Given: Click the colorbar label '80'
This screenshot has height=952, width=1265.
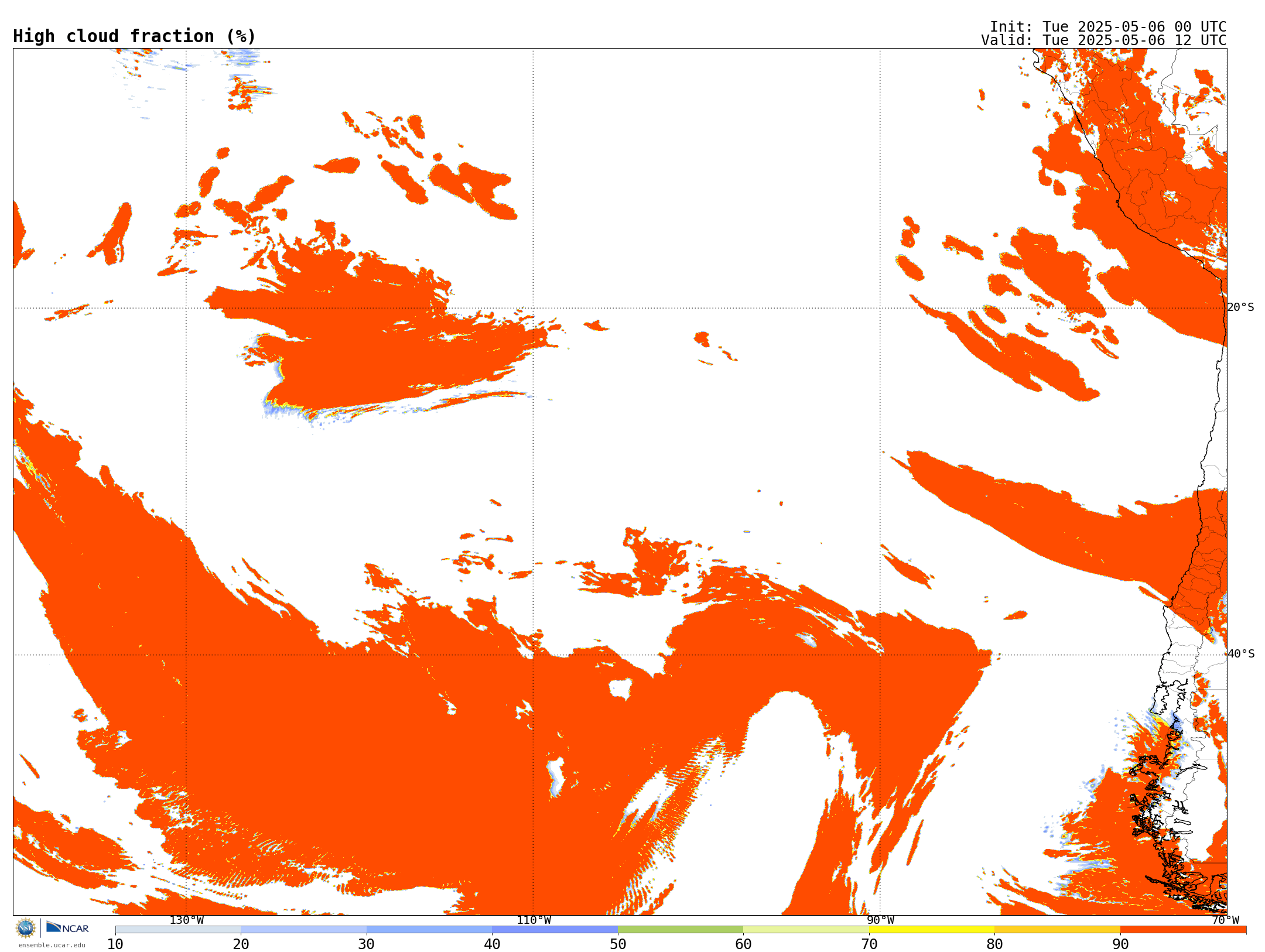Looking at the screenshot, I should click(x=994, y=944).
